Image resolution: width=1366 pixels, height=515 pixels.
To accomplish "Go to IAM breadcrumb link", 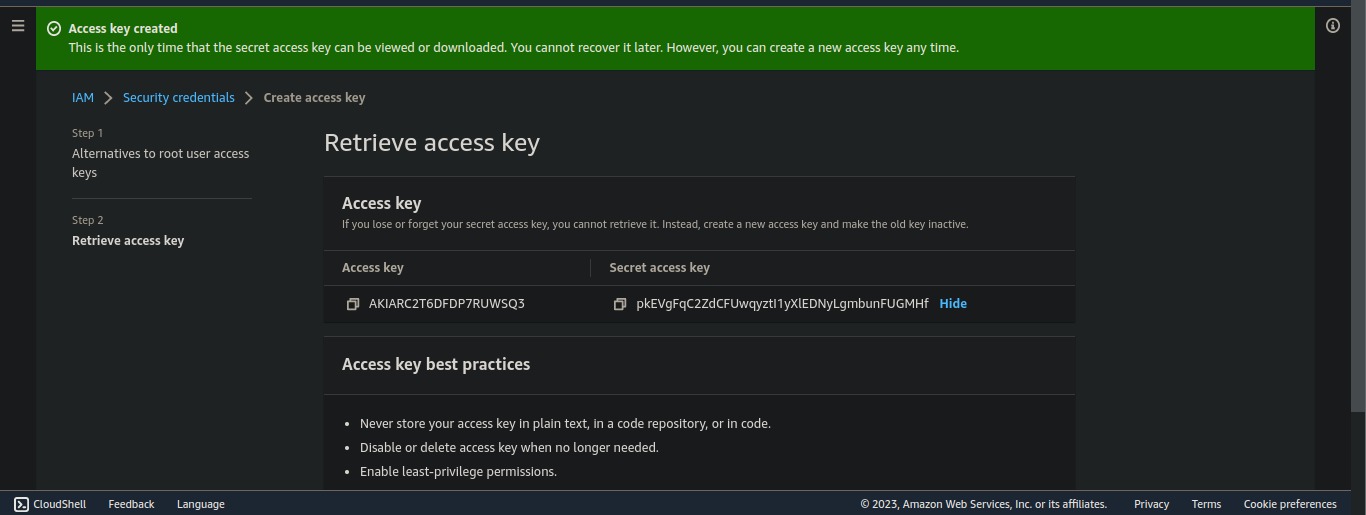I will tap(83, 98).
